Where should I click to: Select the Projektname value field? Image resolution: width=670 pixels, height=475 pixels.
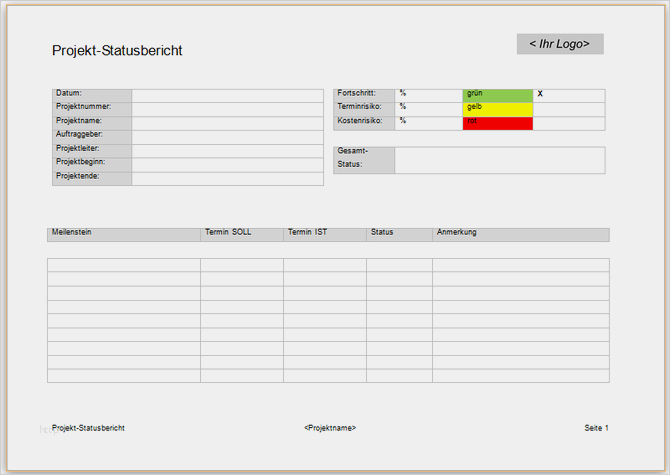coord(227,123)
